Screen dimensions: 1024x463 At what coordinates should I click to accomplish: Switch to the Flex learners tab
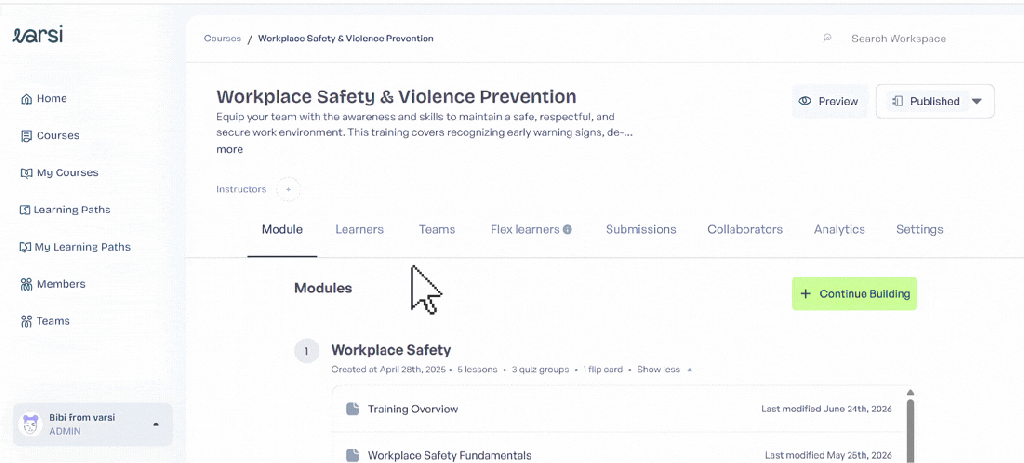(x=525, y=230)
